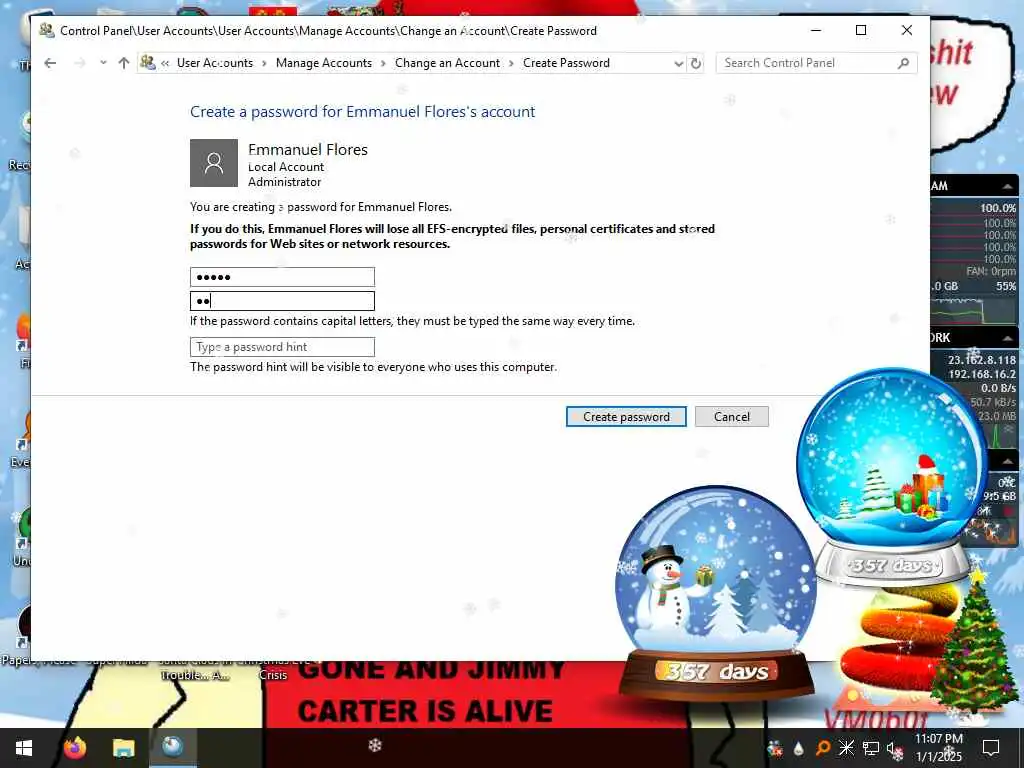The width and height of the screenshot is (1024, 768).
Task: Click the Forward navigation arrow
Action: 80,63
